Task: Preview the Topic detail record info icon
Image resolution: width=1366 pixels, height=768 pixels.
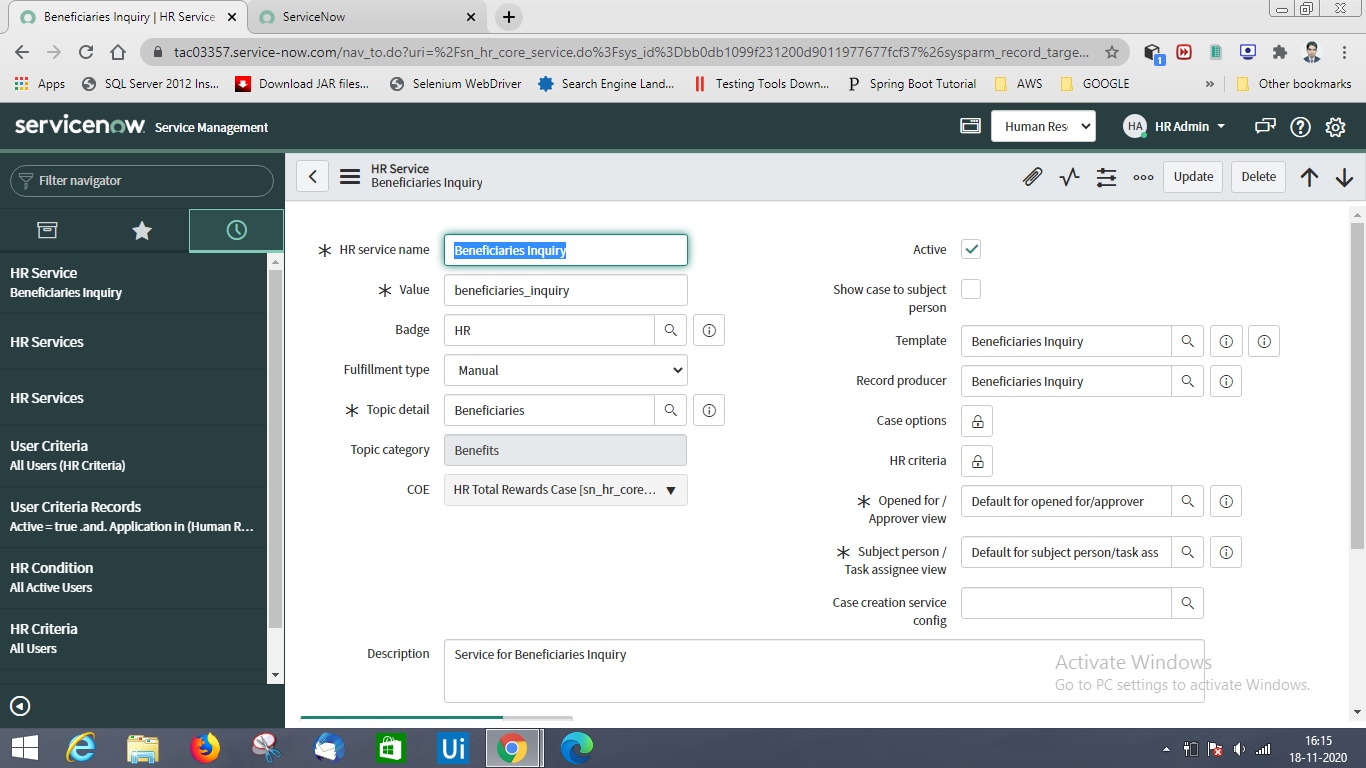Action: tap(709, 410)
